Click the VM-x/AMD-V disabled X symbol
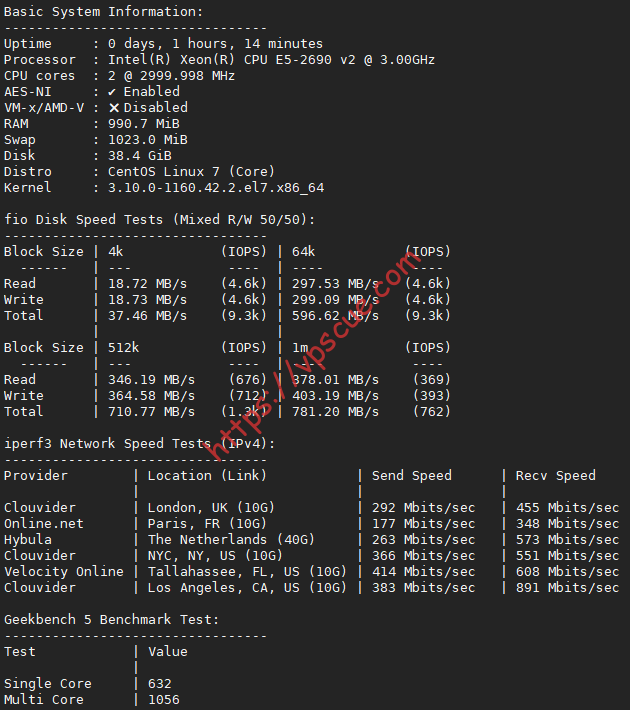This screenshot has width=630, height=710. (x=114, y=108)
